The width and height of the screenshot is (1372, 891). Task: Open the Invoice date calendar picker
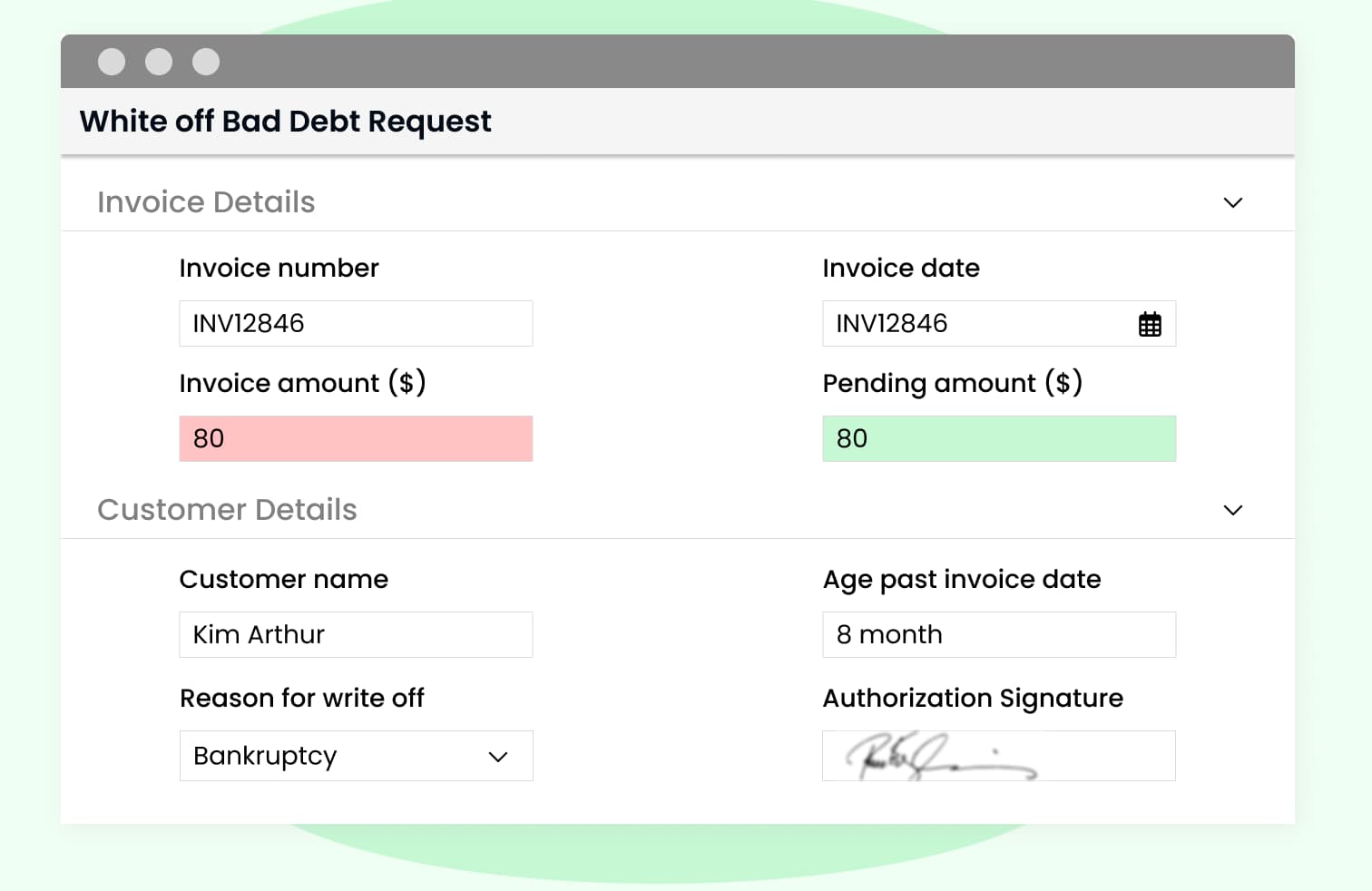tap(1150, 324)
